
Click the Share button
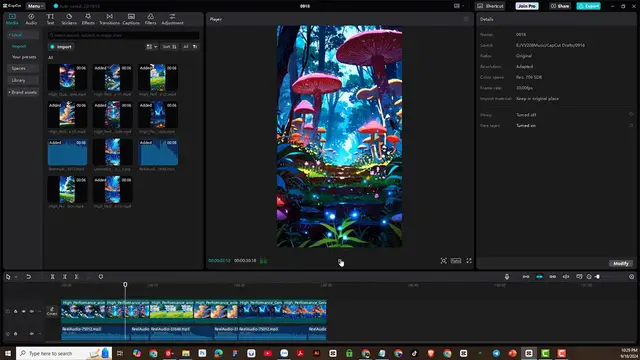point(560,6)
